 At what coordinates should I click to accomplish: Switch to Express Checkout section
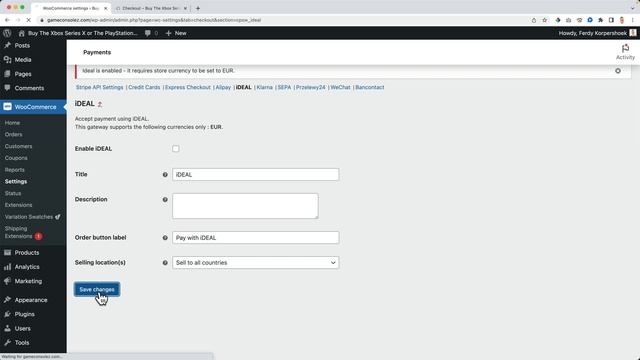click(188, 87)
